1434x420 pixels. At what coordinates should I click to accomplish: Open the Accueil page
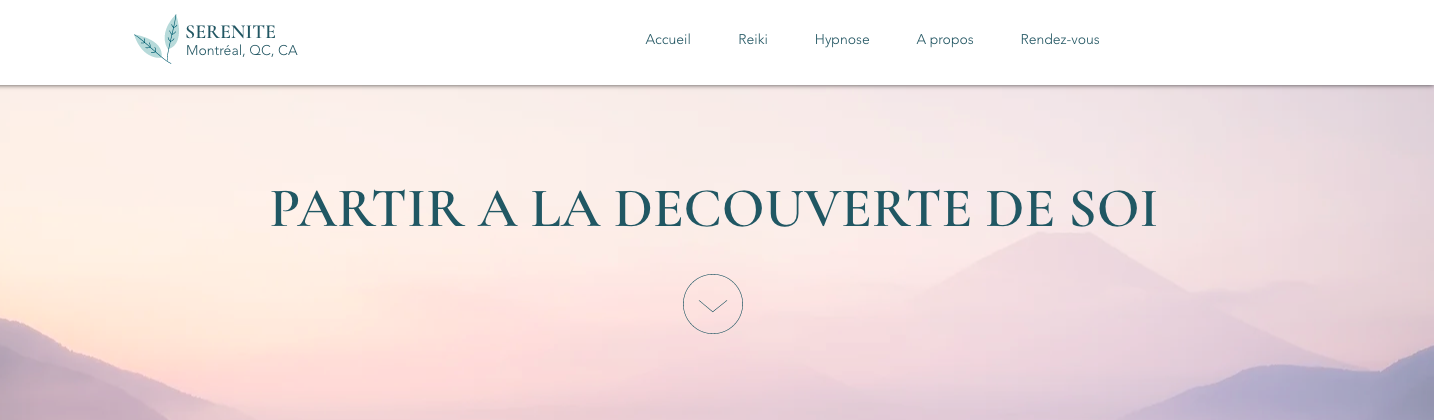pos(668,39)
